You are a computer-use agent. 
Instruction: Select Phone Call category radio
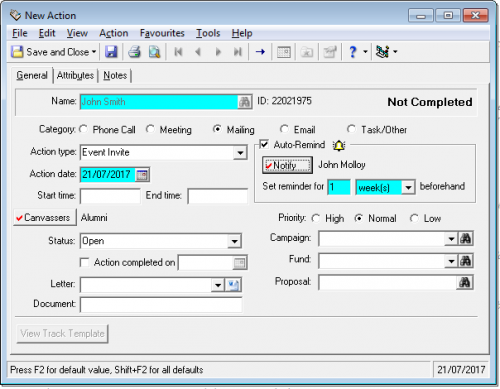coord(84,129)
